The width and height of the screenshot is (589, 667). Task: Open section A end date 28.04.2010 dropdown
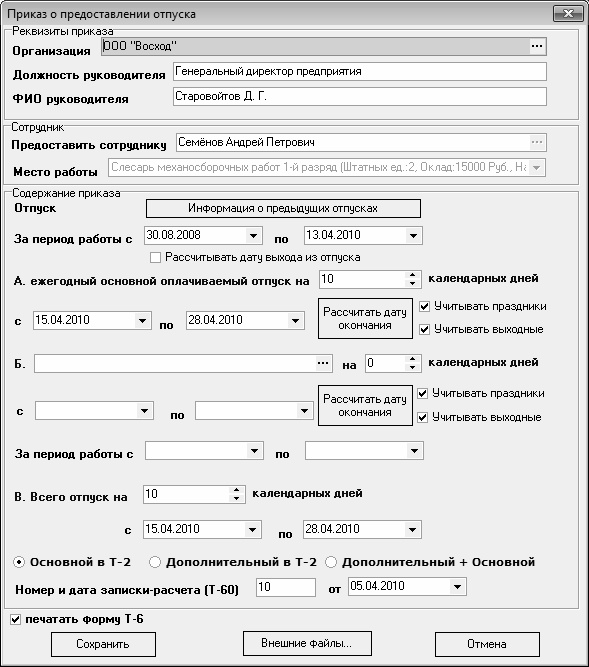[x=295, y=320]
